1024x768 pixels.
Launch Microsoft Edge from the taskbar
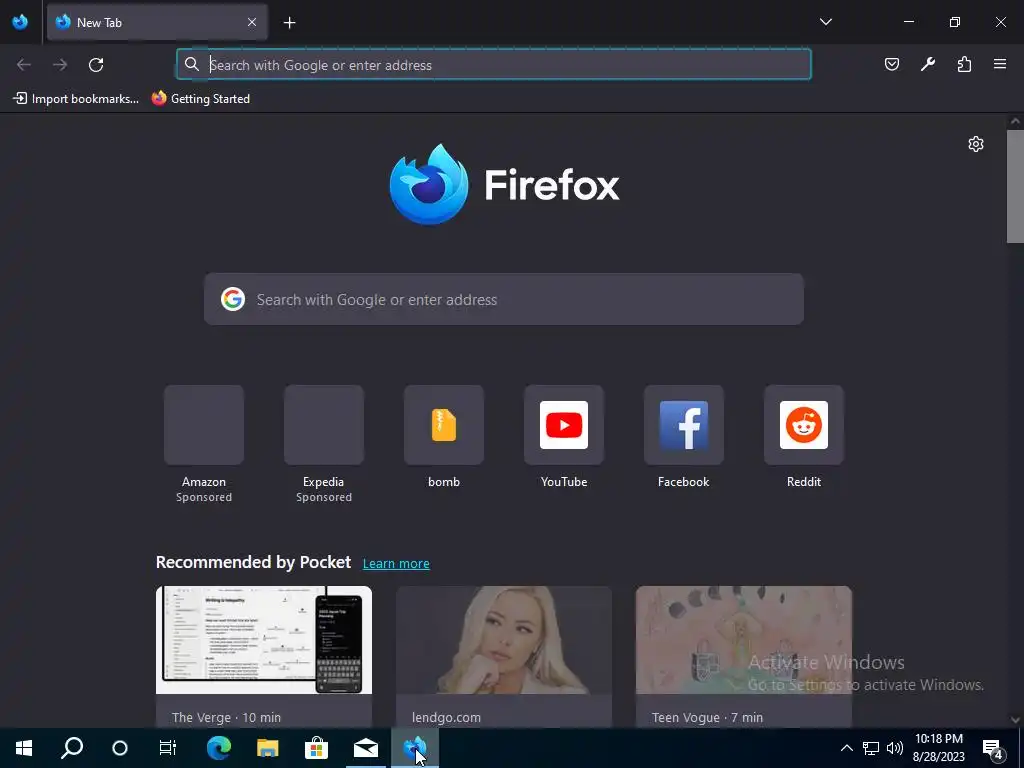pyautogui.click(x=219, y=748)
